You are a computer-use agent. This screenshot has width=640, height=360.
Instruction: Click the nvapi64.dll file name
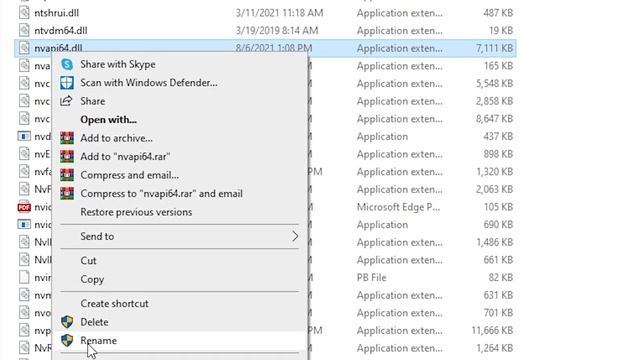coord(58,48)
